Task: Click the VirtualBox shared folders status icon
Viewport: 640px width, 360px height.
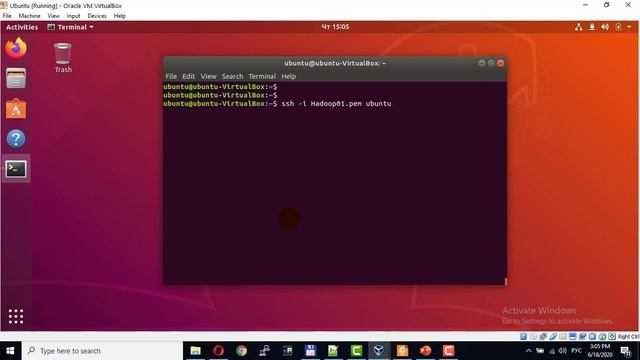Action: [x=563, y=336]
